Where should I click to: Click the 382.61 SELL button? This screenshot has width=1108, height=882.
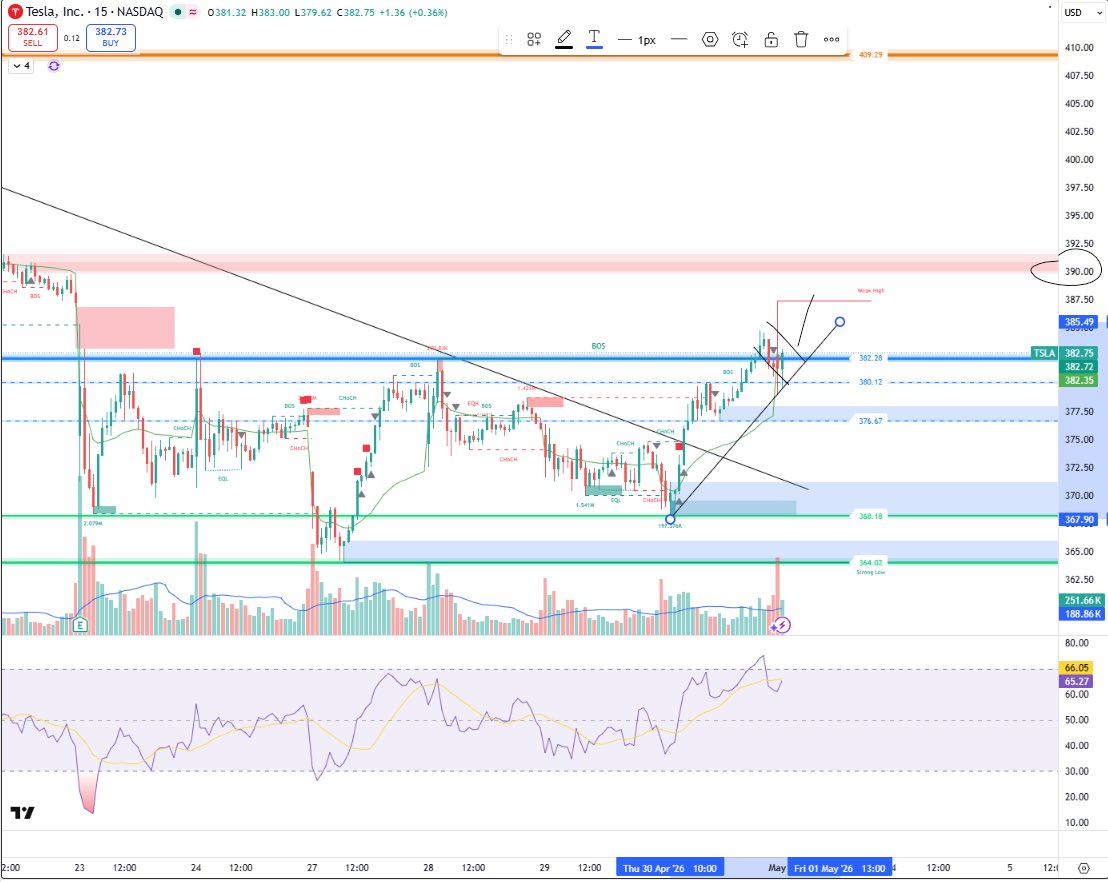[x=33, y=37]
